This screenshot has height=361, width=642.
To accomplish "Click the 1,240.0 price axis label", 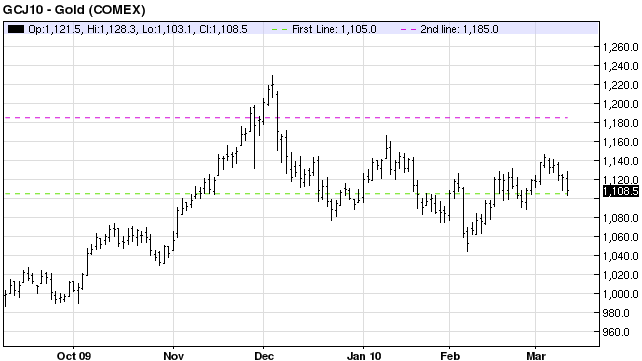I will click(621, 66).
